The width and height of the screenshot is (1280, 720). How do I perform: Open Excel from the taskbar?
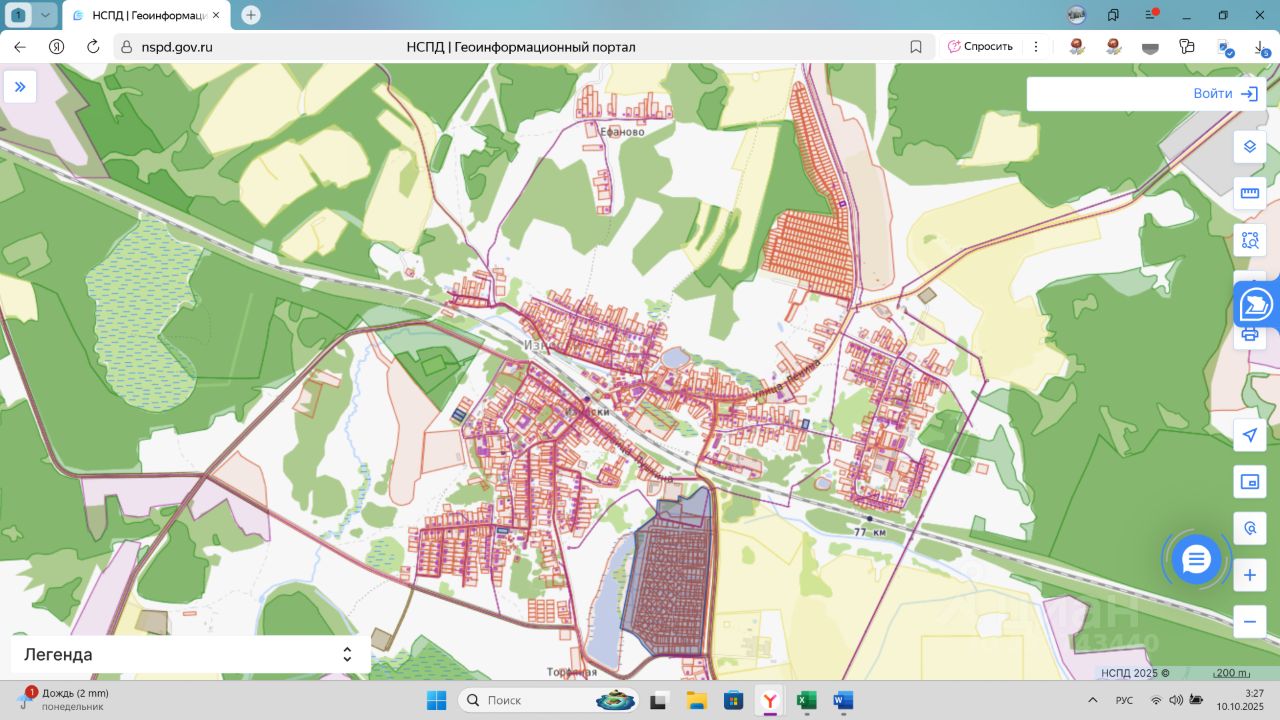(806, 700)
